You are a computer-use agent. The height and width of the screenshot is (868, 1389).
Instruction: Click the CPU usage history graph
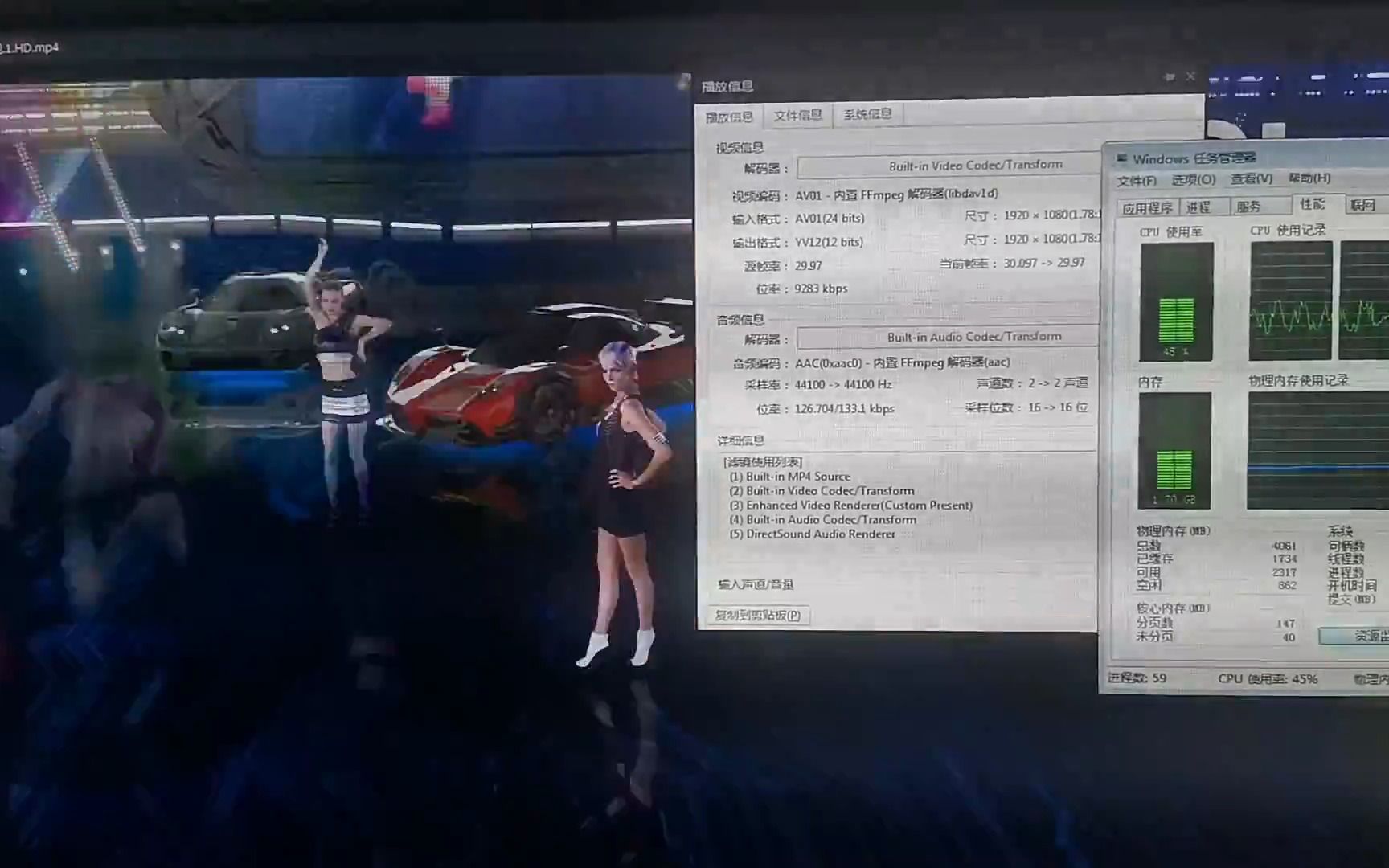[1290, 301]
